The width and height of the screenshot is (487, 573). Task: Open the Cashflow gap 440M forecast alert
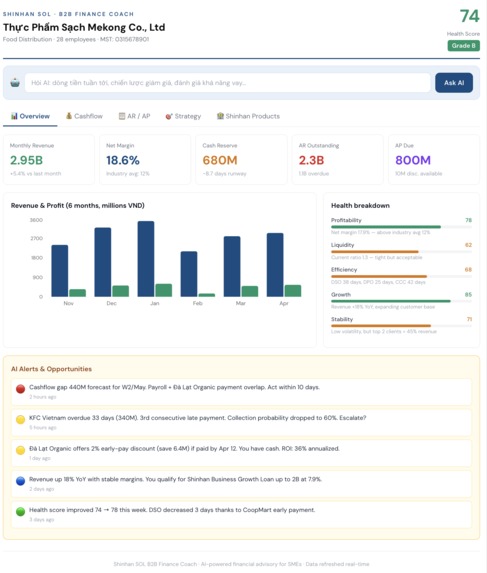241,392
